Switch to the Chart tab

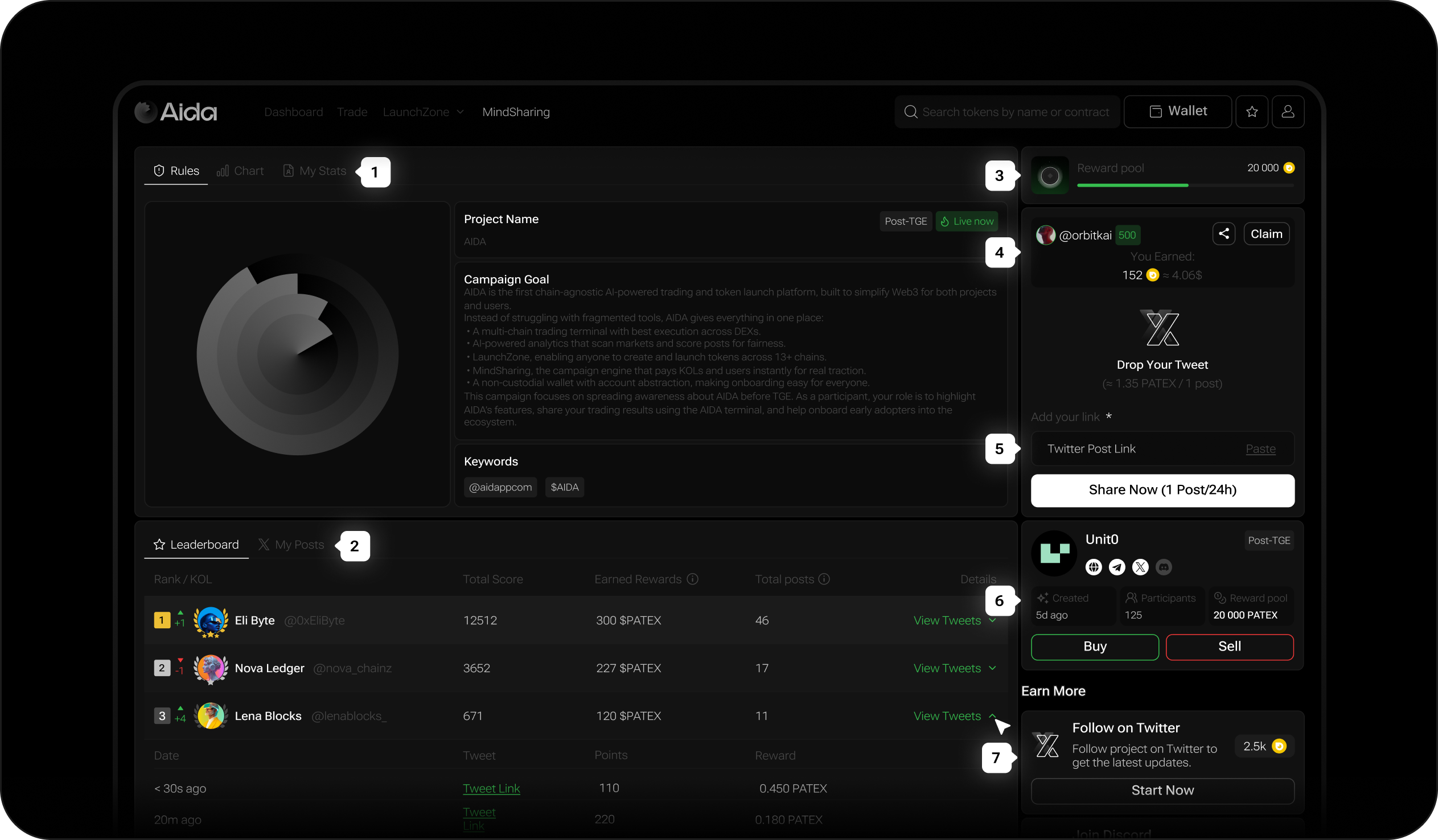(240, 171)
